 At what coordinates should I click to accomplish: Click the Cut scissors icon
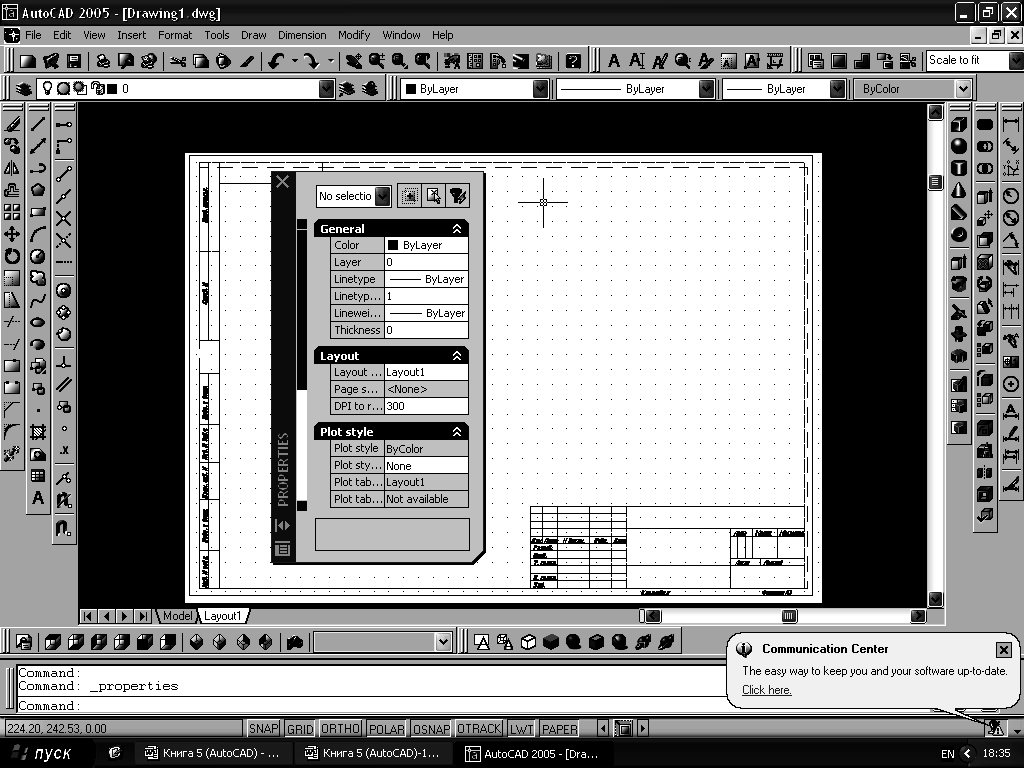[178, 61]
